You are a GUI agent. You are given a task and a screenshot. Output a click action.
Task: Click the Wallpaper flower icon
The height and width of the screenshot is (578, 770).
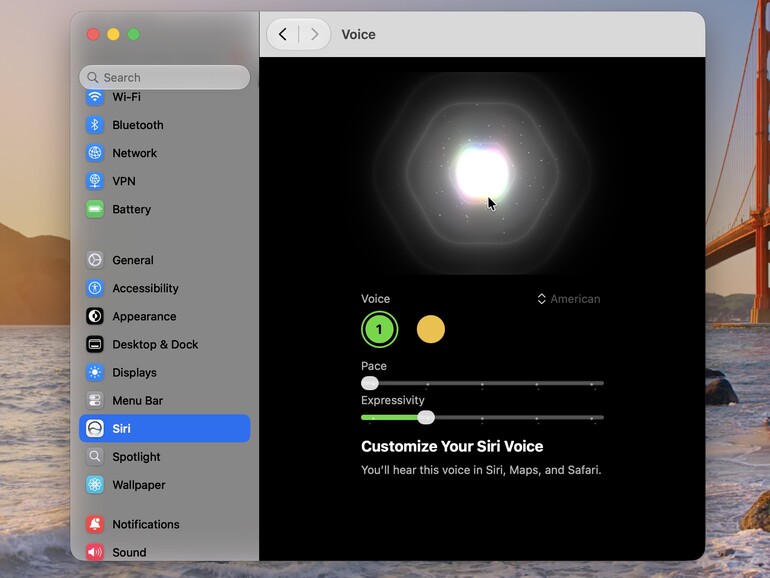pyautogui.click(x=95, y=485)
